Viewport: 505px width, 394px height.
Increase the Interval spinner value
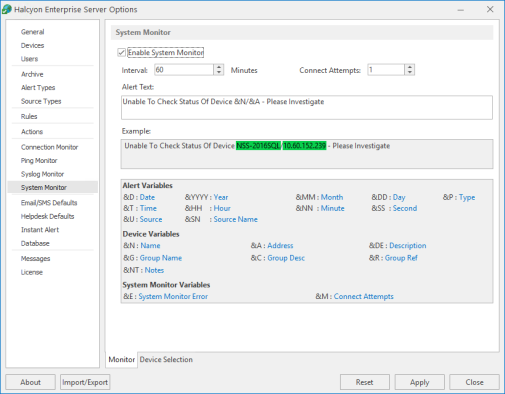point(219,67)
